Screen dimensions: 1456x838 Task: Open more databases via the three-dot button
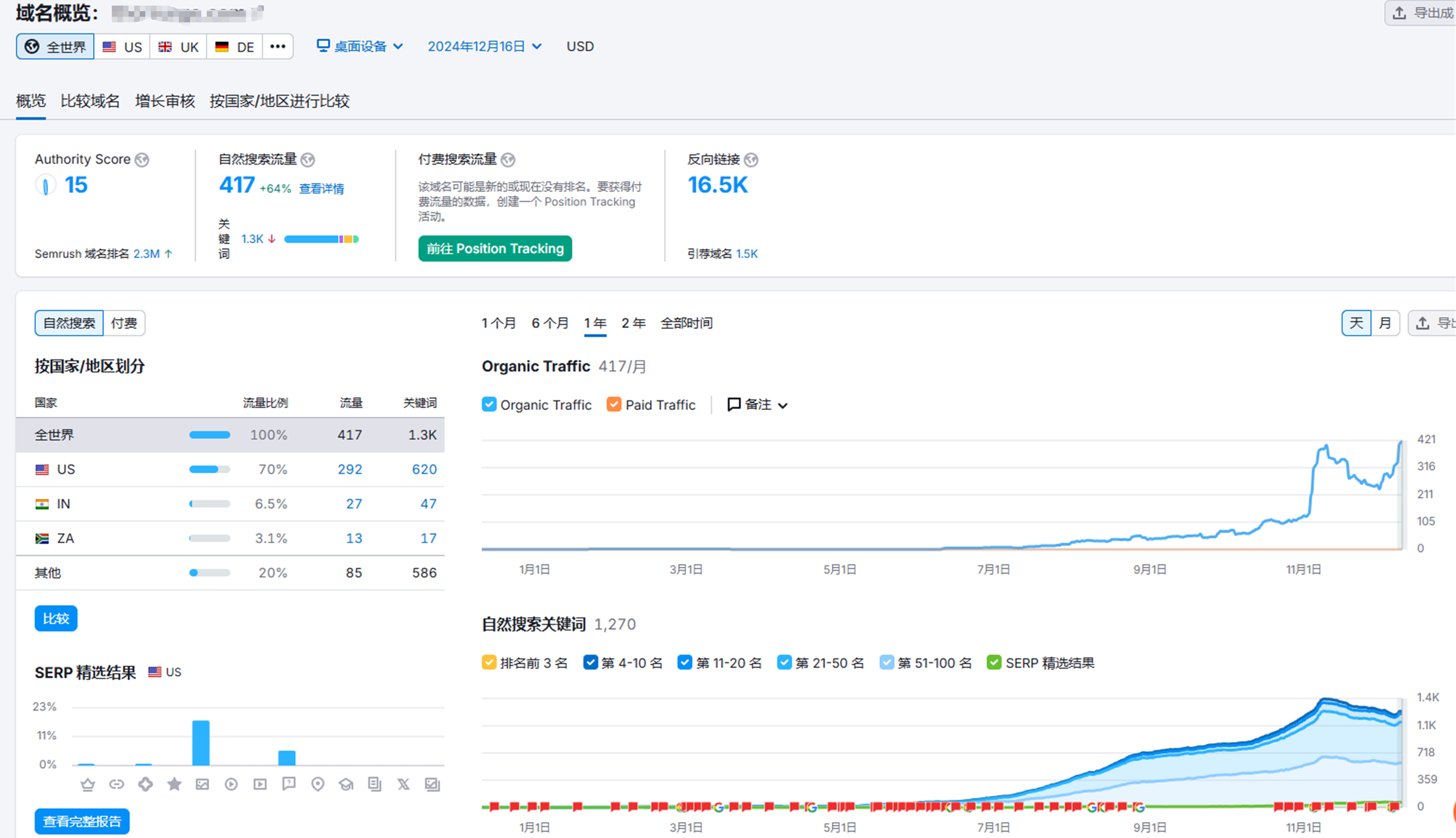(x=278, y=47)
